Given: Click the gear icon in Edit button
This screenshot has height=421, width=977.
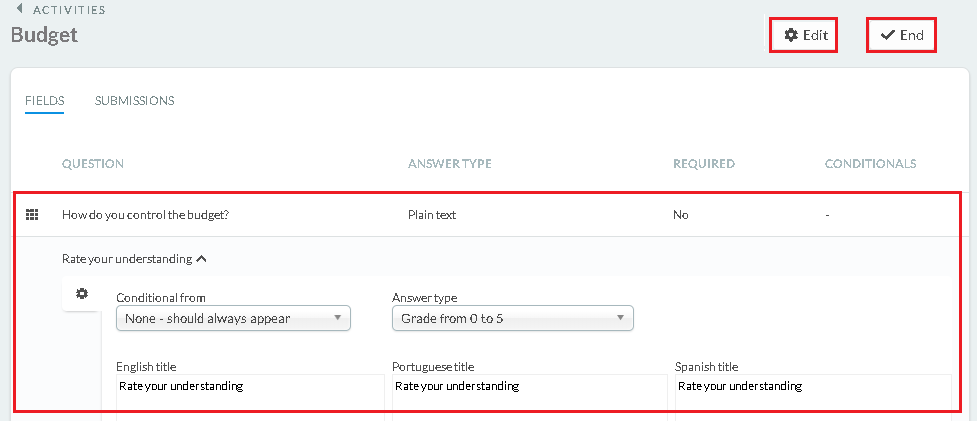Looking at the screenshot, I should point(791,35).
